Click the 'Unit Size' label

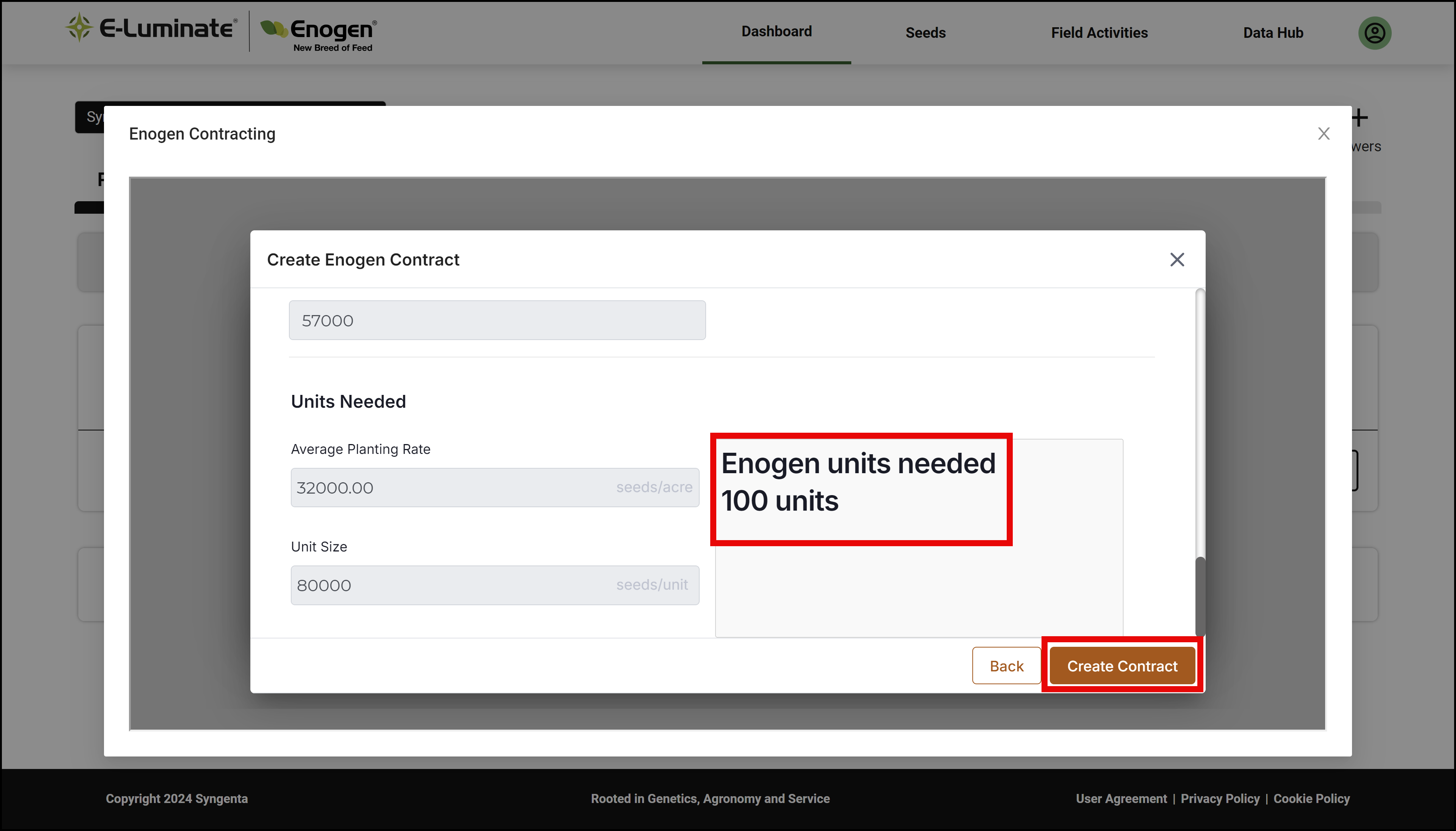[319, 547]
